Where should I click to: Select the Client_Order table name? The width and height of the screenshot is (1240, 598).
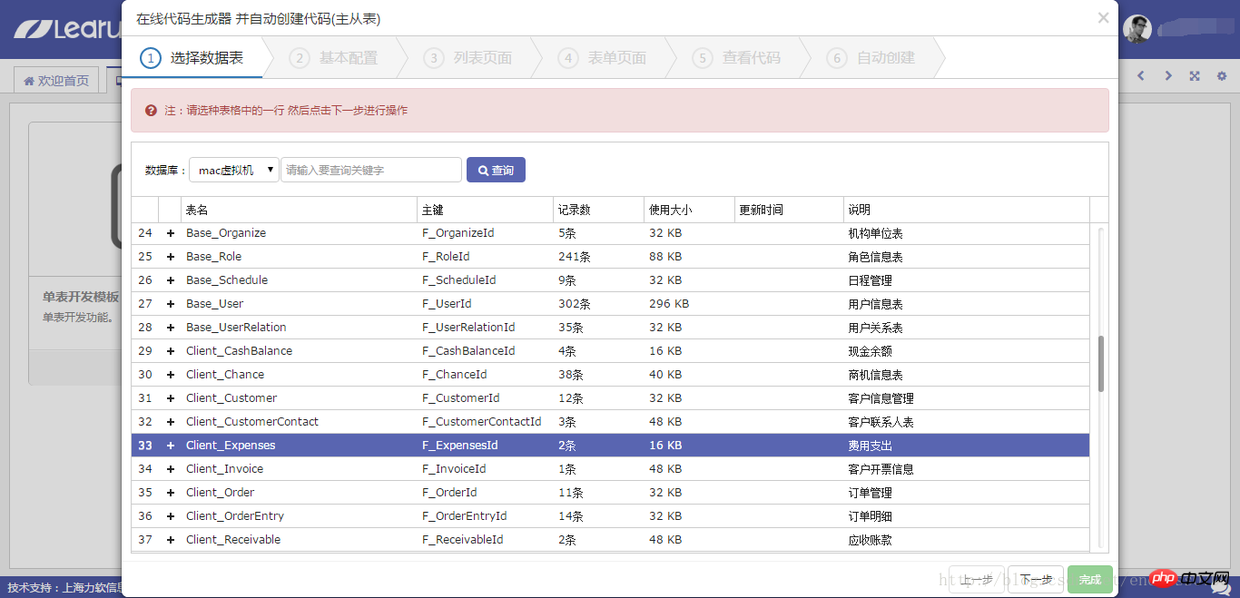tap(220, 493)
